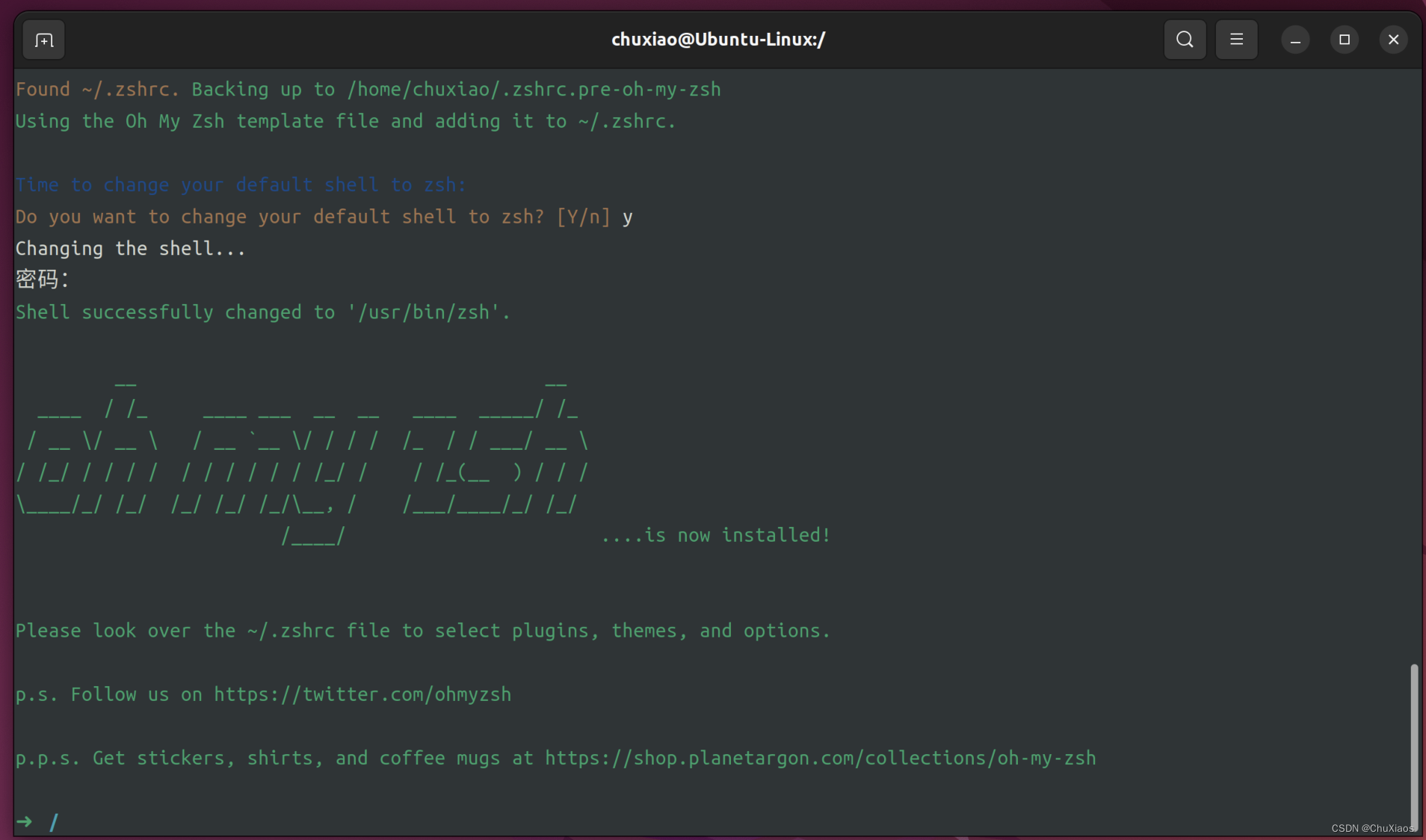Image resolution: width=1426 pixels, height=840 pixels.
Task: Close the terminal window
Action: (x=1393, y=40)
